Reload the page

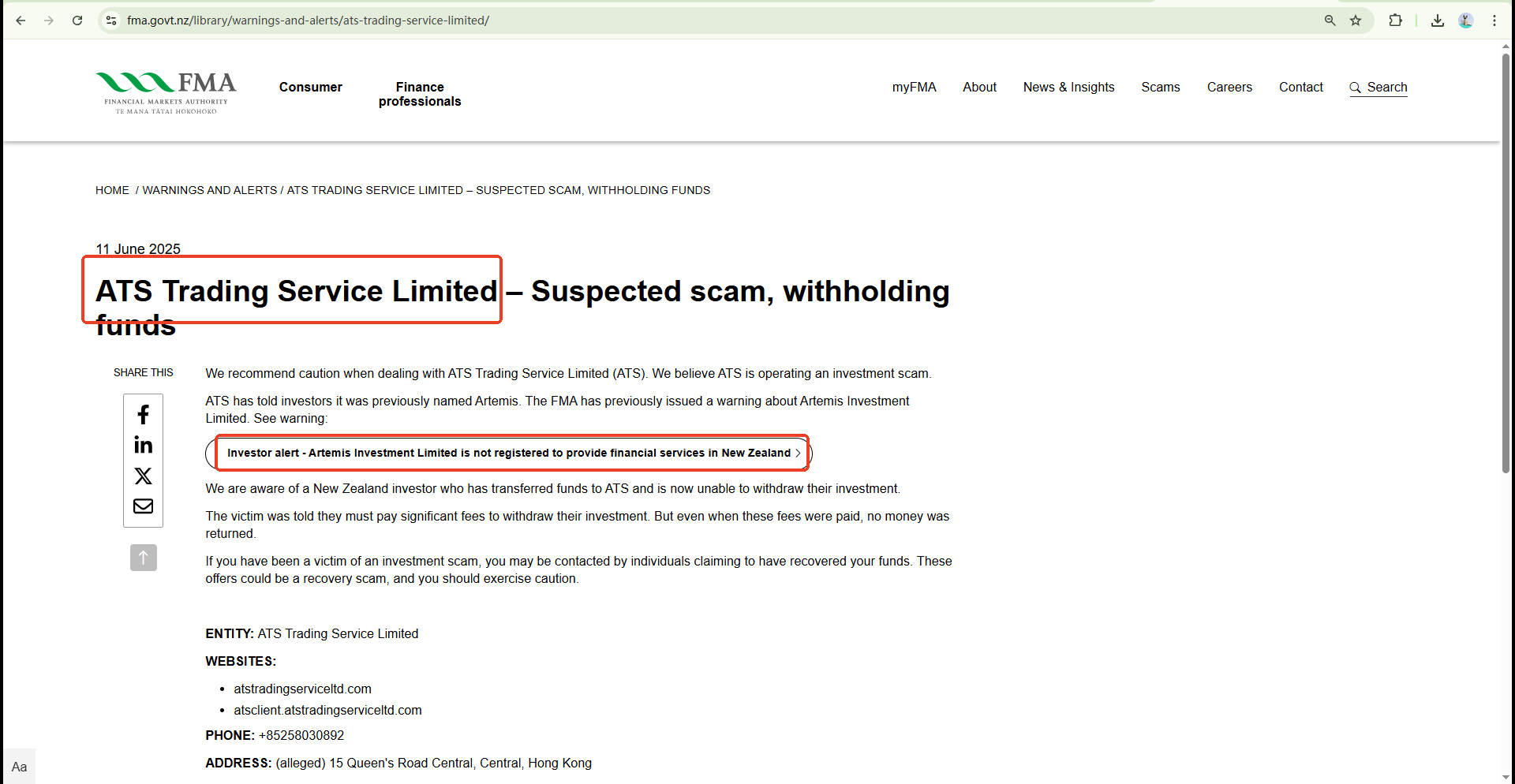click(x=77, y=21)
